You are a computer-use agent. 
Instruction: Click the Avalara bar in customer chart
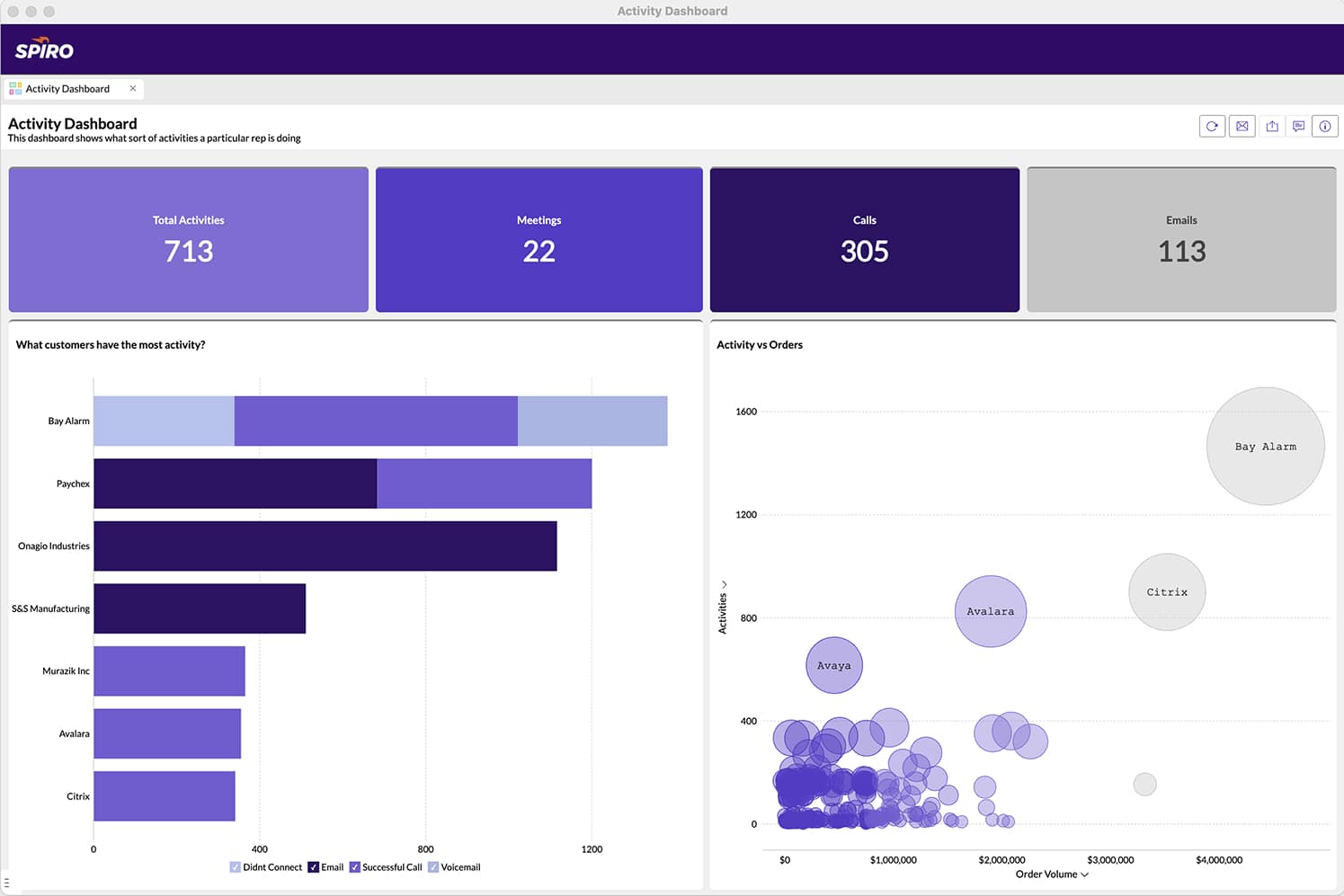[x=167, y=733]
